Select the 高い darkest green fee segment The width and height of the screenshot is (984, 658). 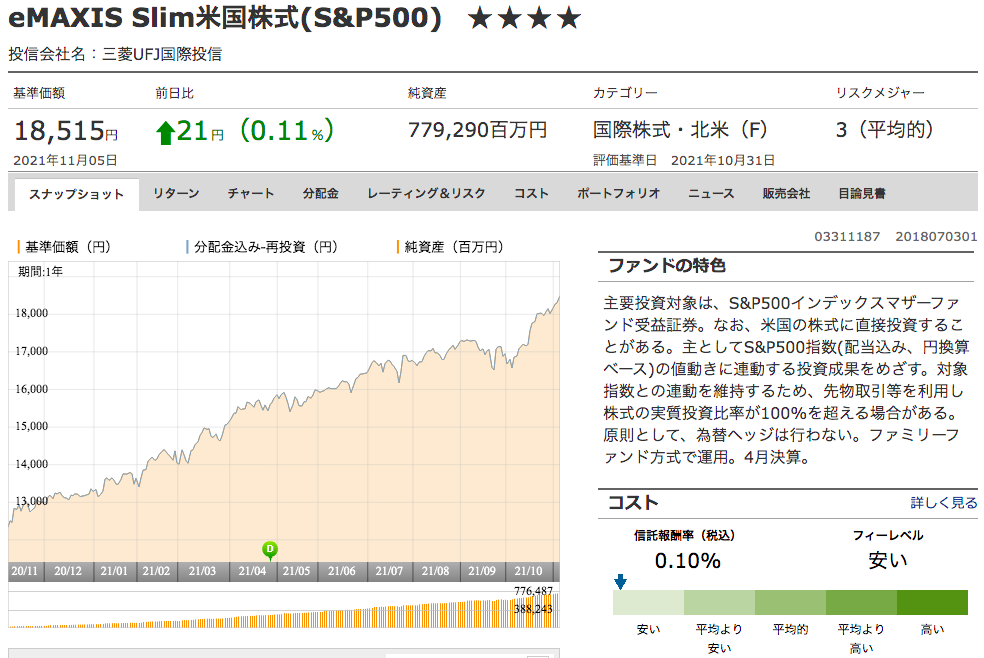pyautogui.click(x=932, y=602)
